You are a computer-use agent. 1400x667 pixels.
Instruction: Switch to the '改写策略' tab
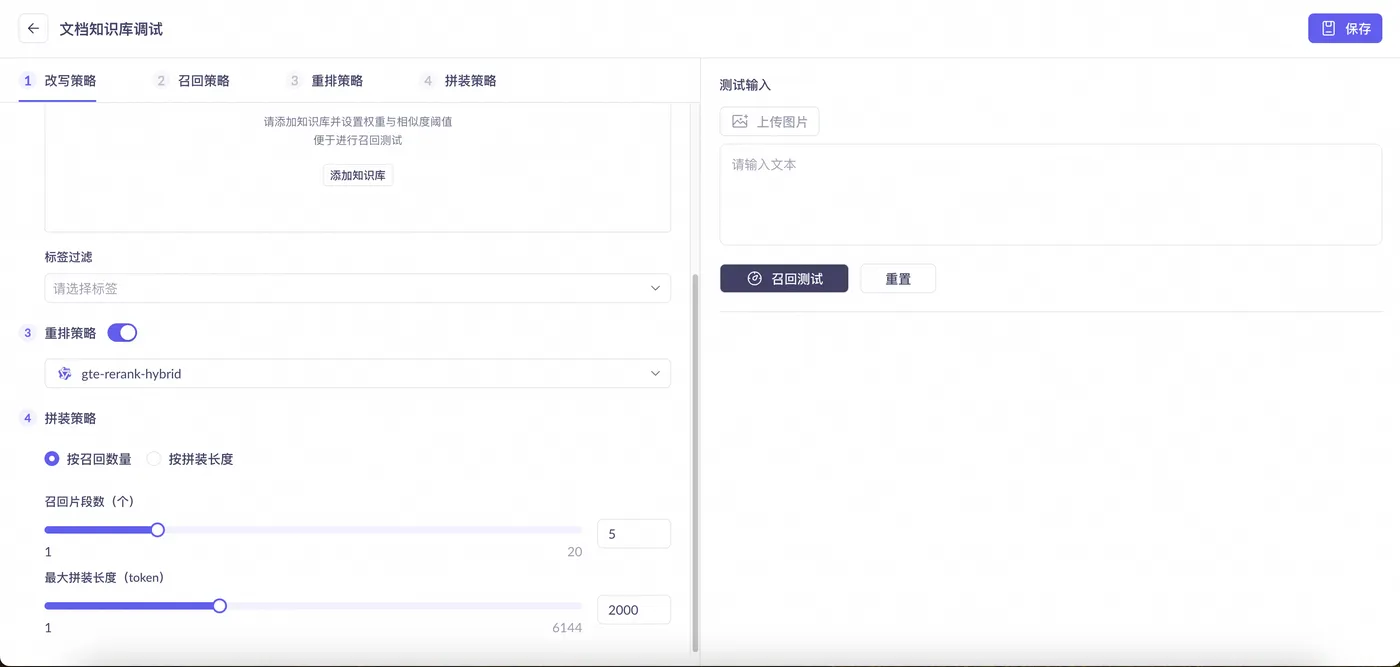tap(58, 81)
